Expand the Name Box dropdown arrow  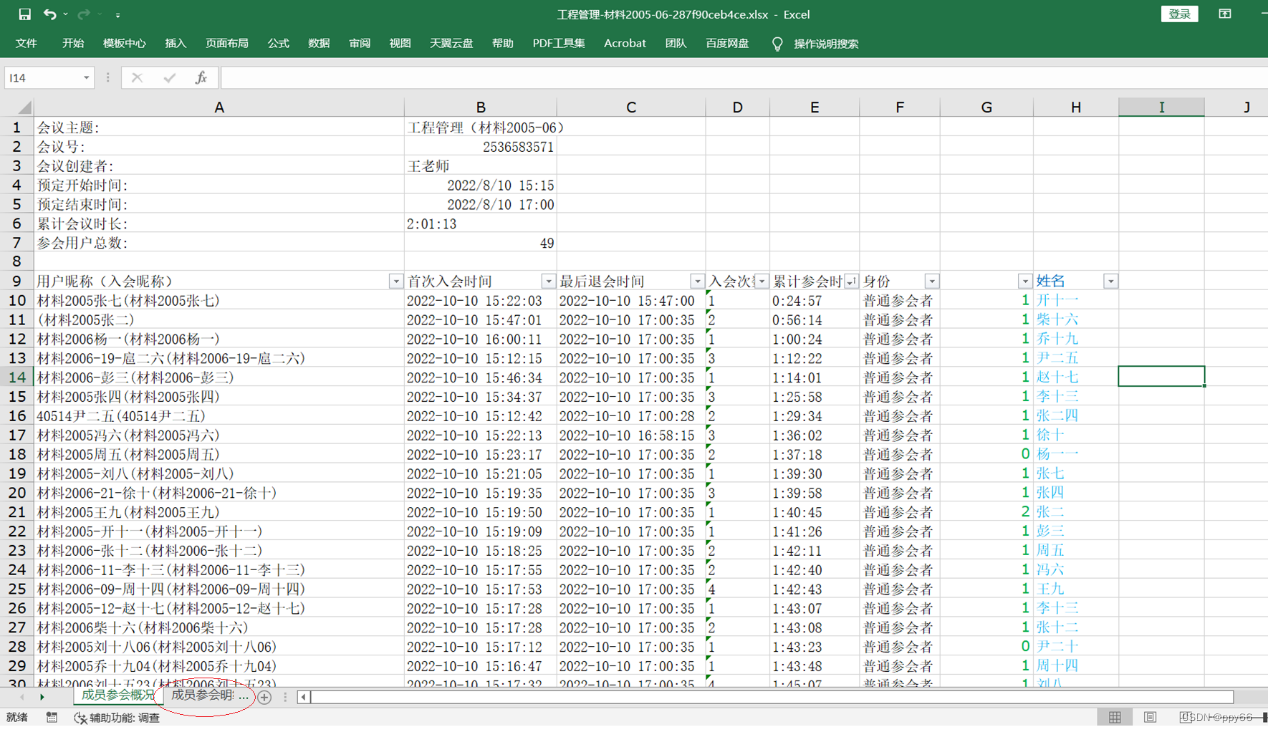[86, 78]
